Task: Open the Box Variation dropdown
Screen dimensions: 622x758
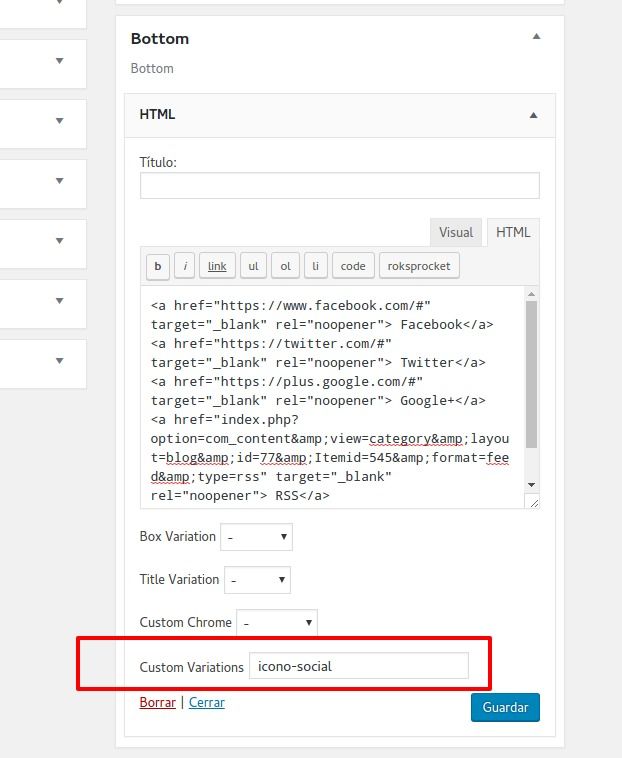Action: 256,537
